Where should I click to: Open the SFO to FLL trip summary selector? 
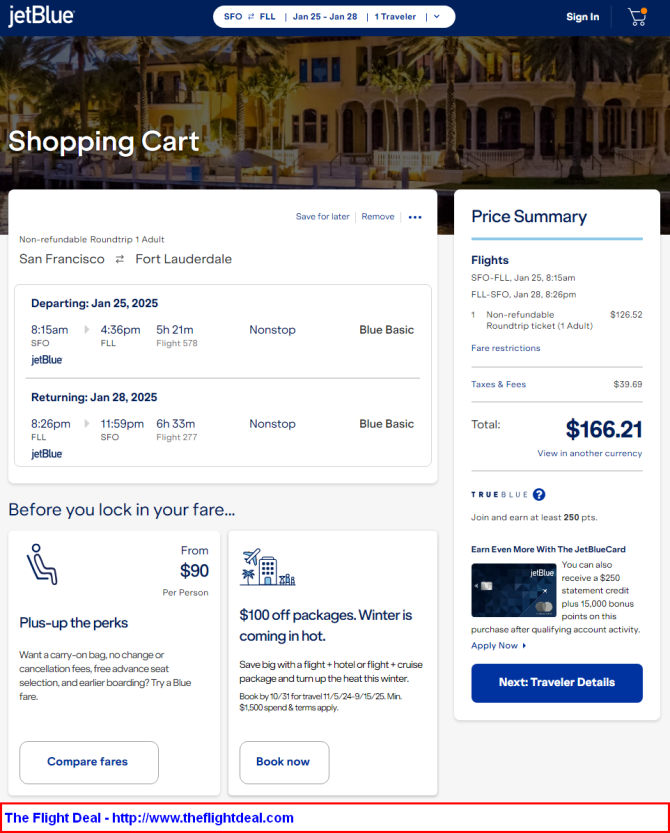(334, 16)
